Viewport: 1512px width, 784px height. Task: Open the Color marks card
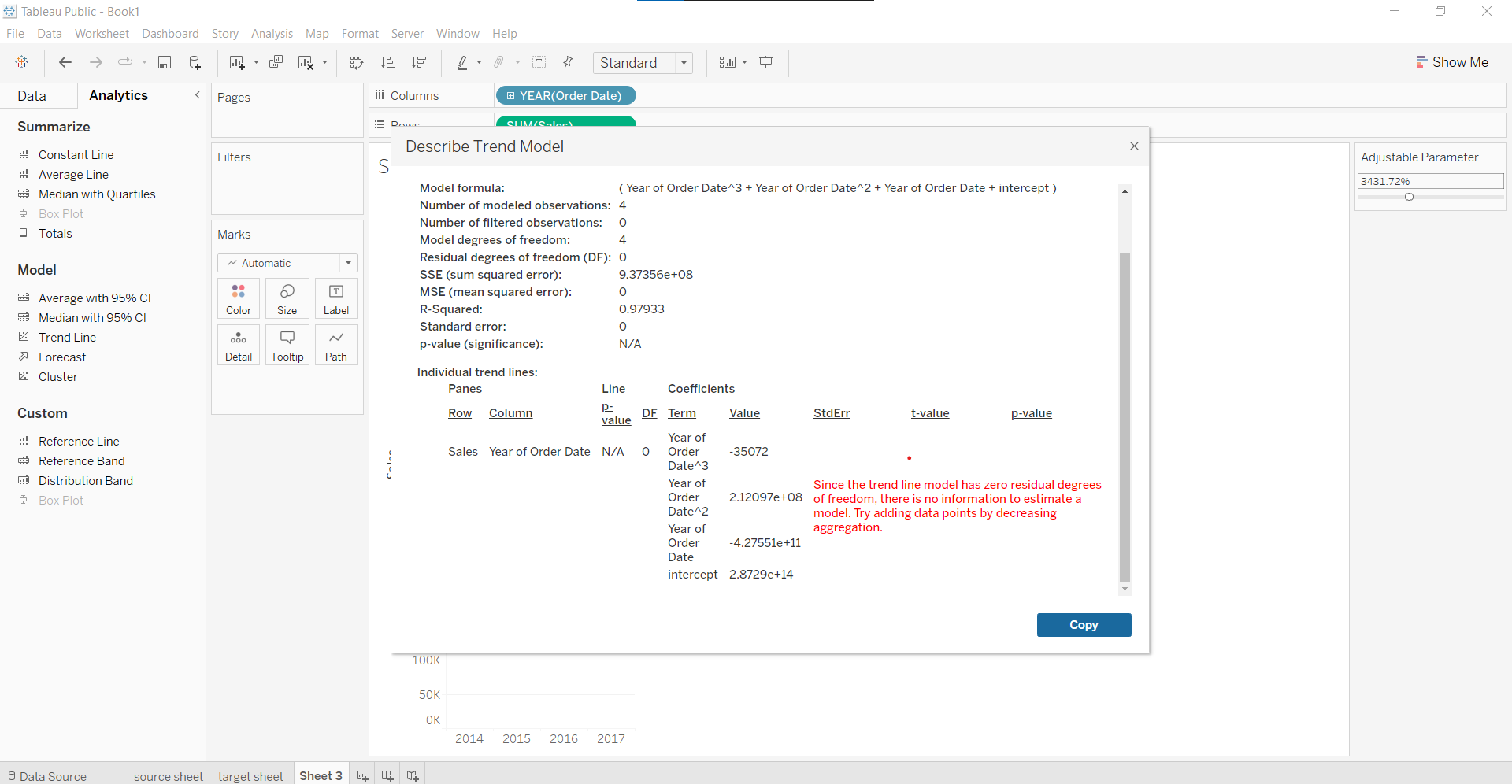point(239,298)
